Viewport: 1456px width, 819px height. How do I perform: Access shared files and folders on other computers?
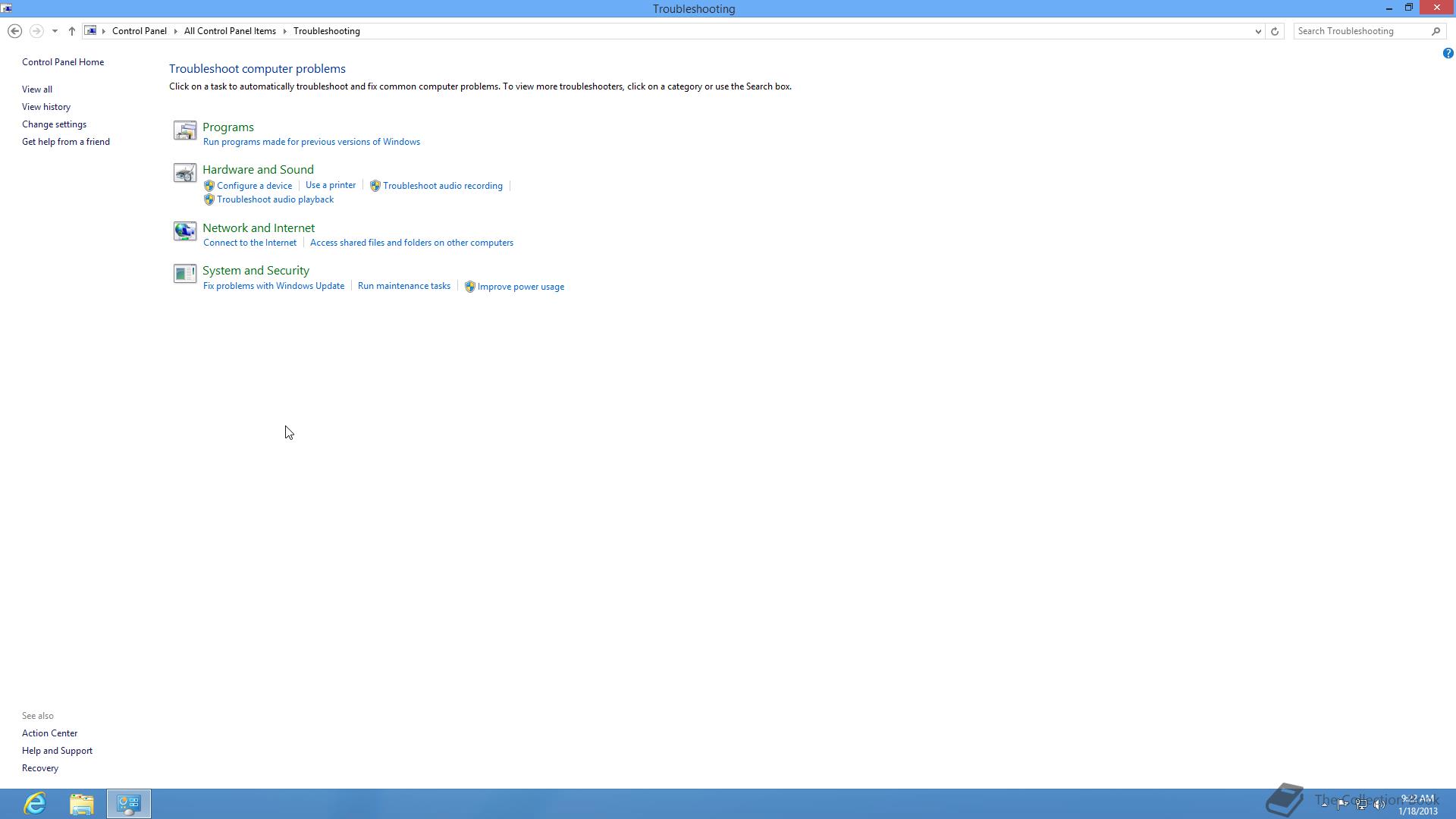(x=412, y=243)
